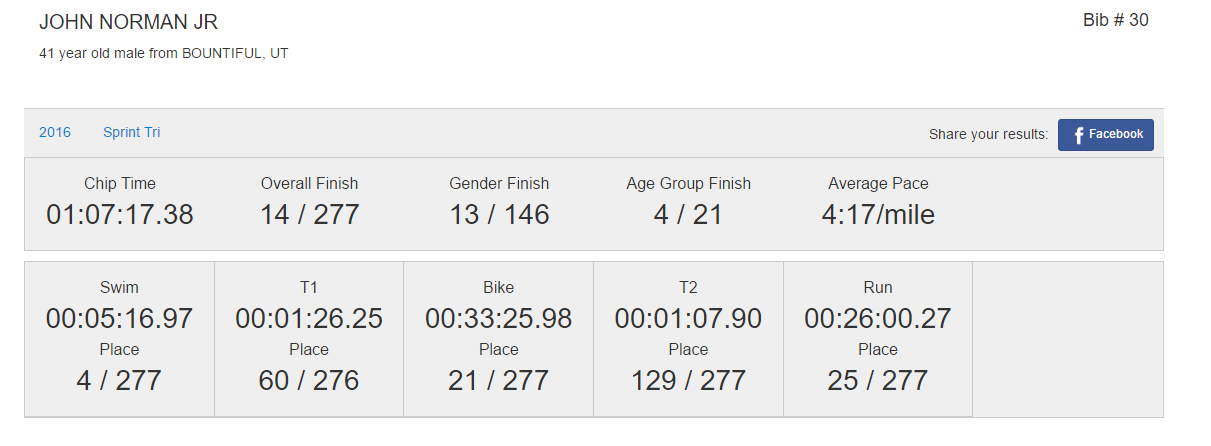Viewport: 1211px width, 446px height.
Task: Select the Bike split time 00:33:25.98
Action: click(x=499, y=319)
